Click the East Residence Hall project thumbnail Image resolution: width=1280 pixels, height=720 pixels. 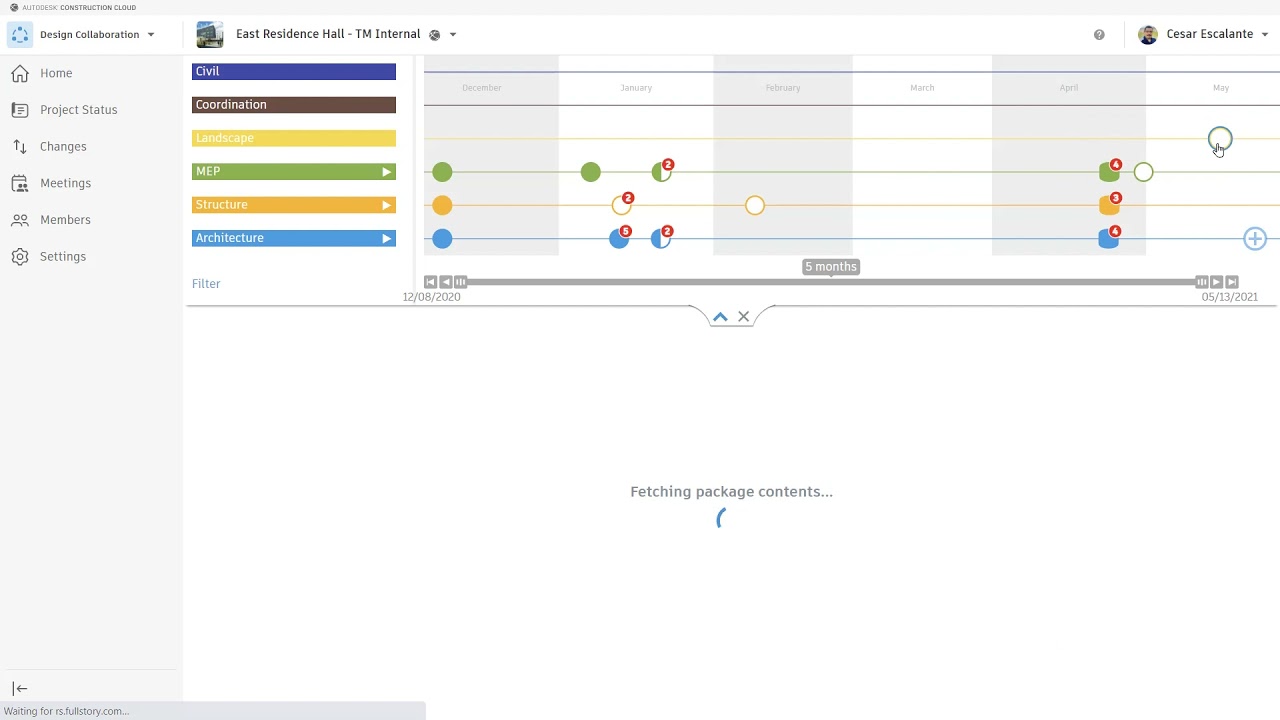point(210,35)
